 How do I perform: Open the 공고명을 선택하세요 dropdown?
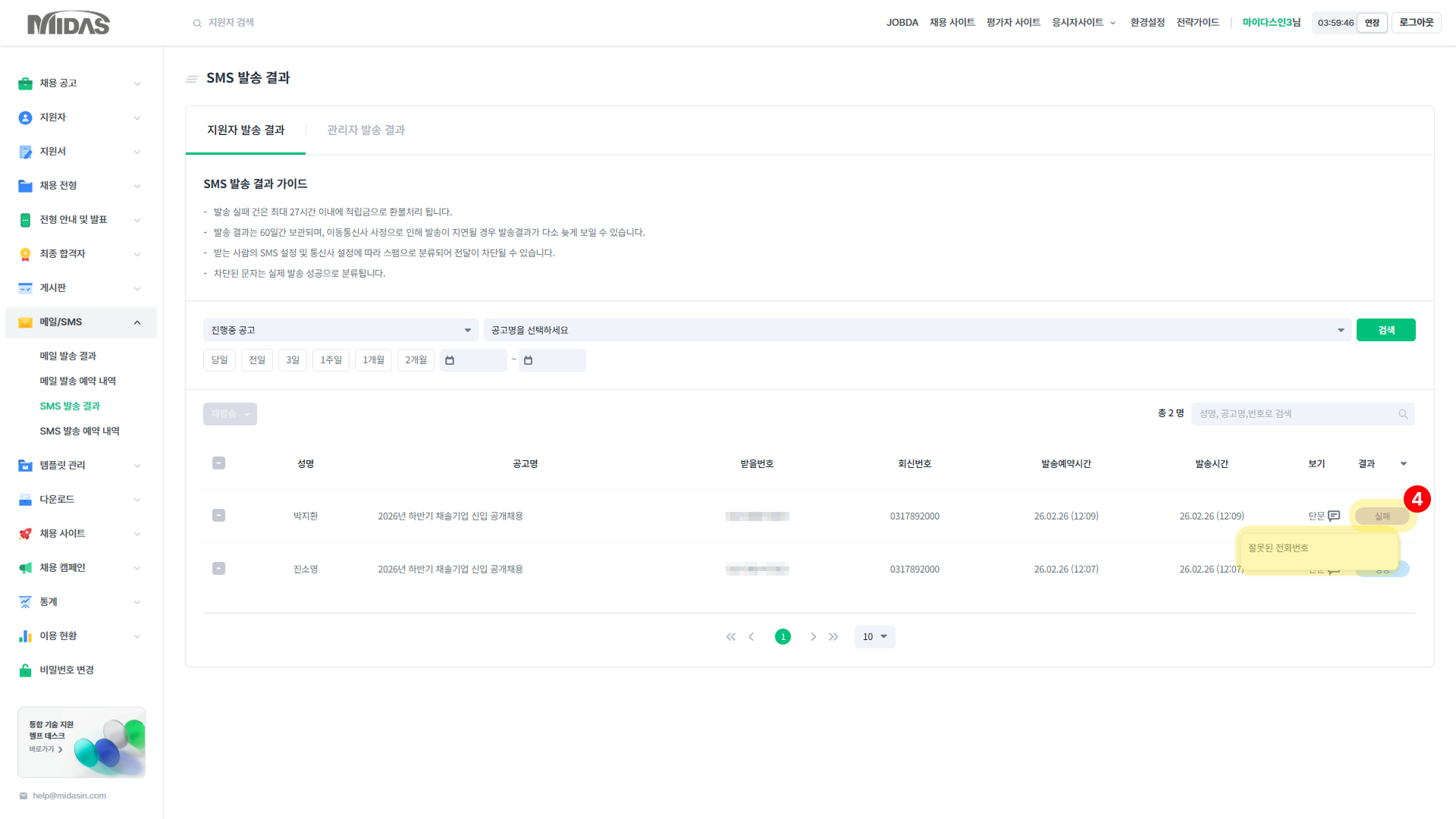pos(917,330)
